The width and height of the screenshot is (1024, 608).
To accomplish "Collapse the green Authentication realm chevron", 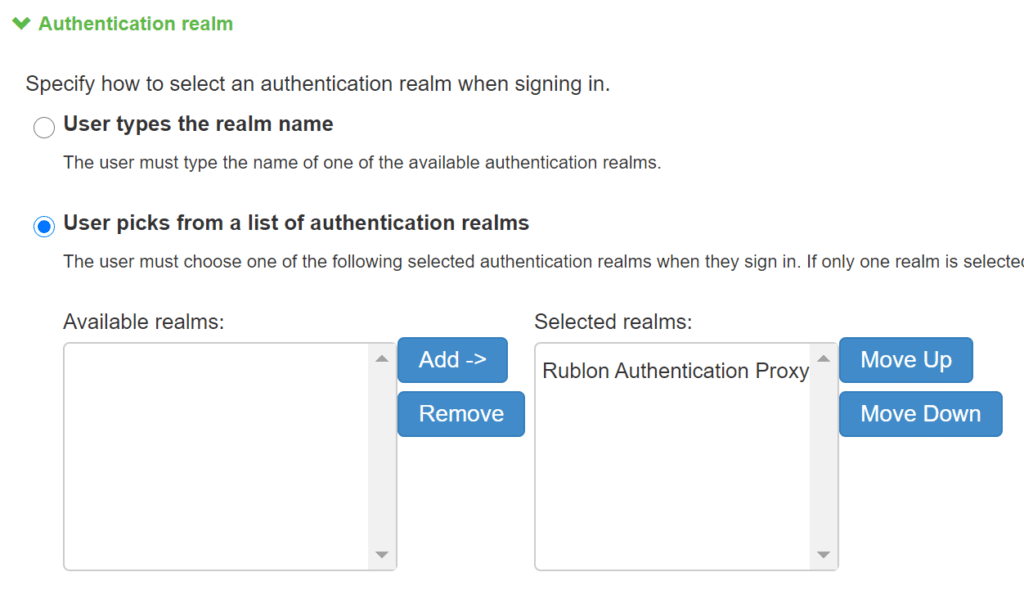I will coord(22,23).
